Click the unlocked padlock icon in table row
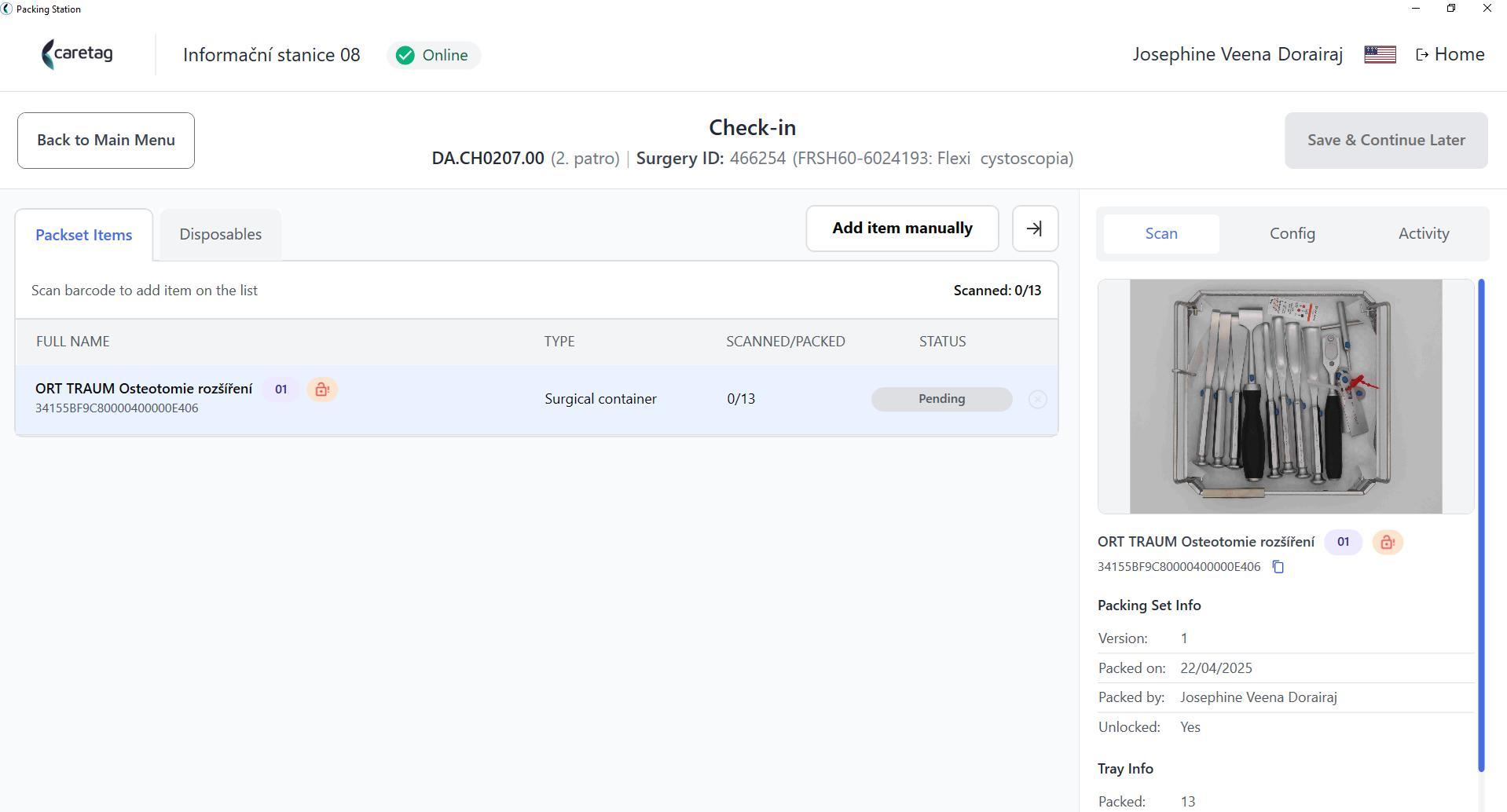The image size is (1507, 812). [322, 390]
